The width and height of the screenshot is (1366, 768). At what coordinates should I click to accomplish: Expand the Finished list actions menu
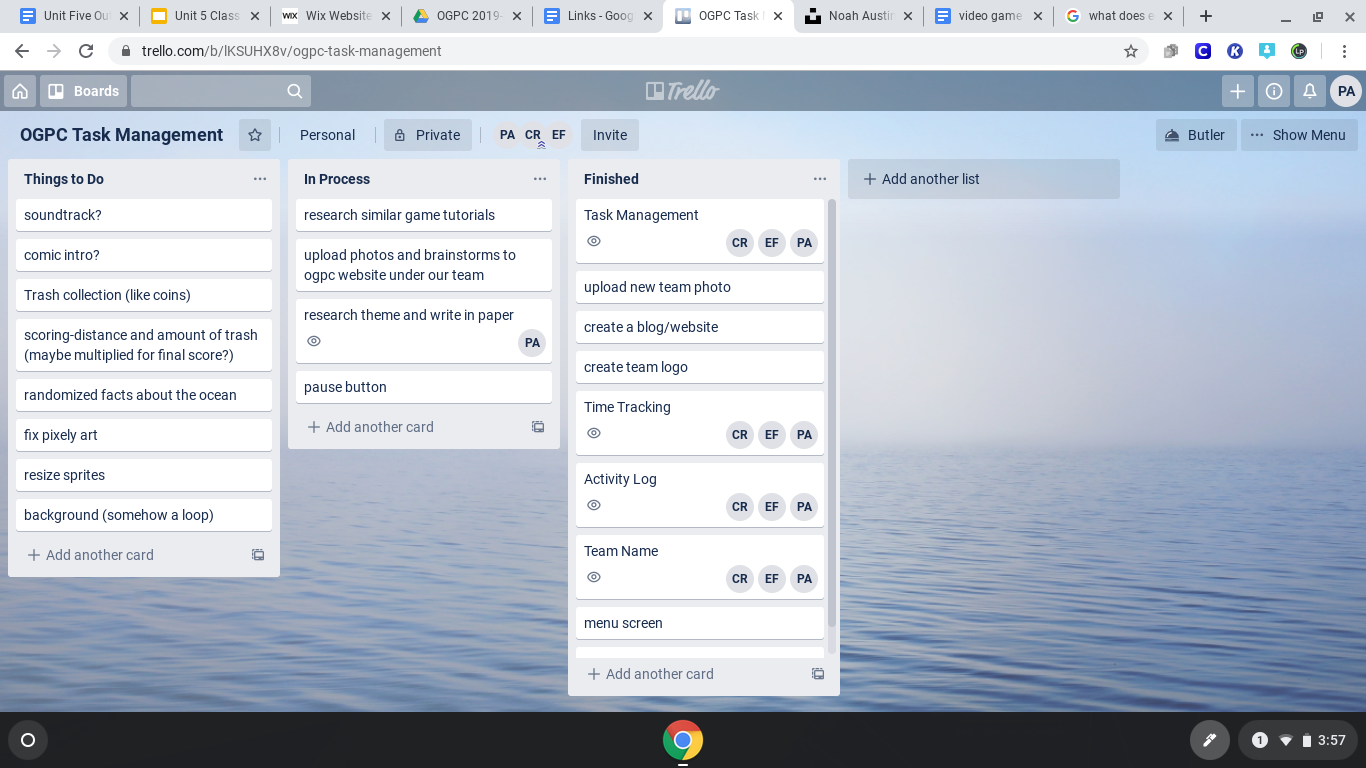(x=820, y=179)
